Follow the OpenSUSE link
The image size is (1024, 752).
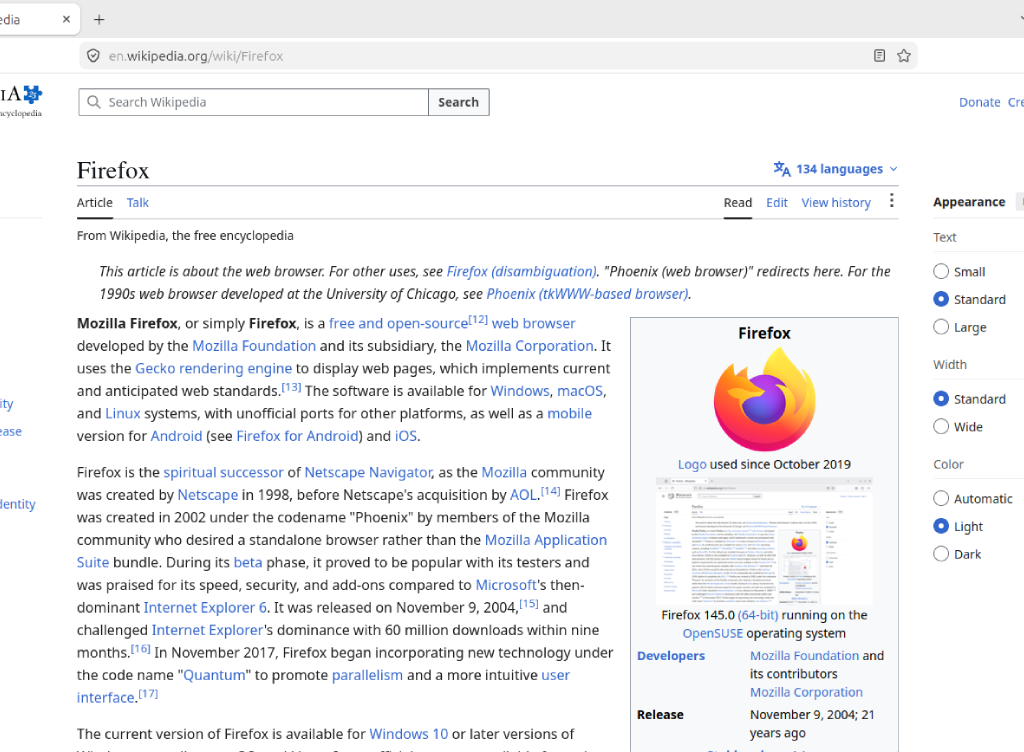pyautogui.click(x=712, y=633)
